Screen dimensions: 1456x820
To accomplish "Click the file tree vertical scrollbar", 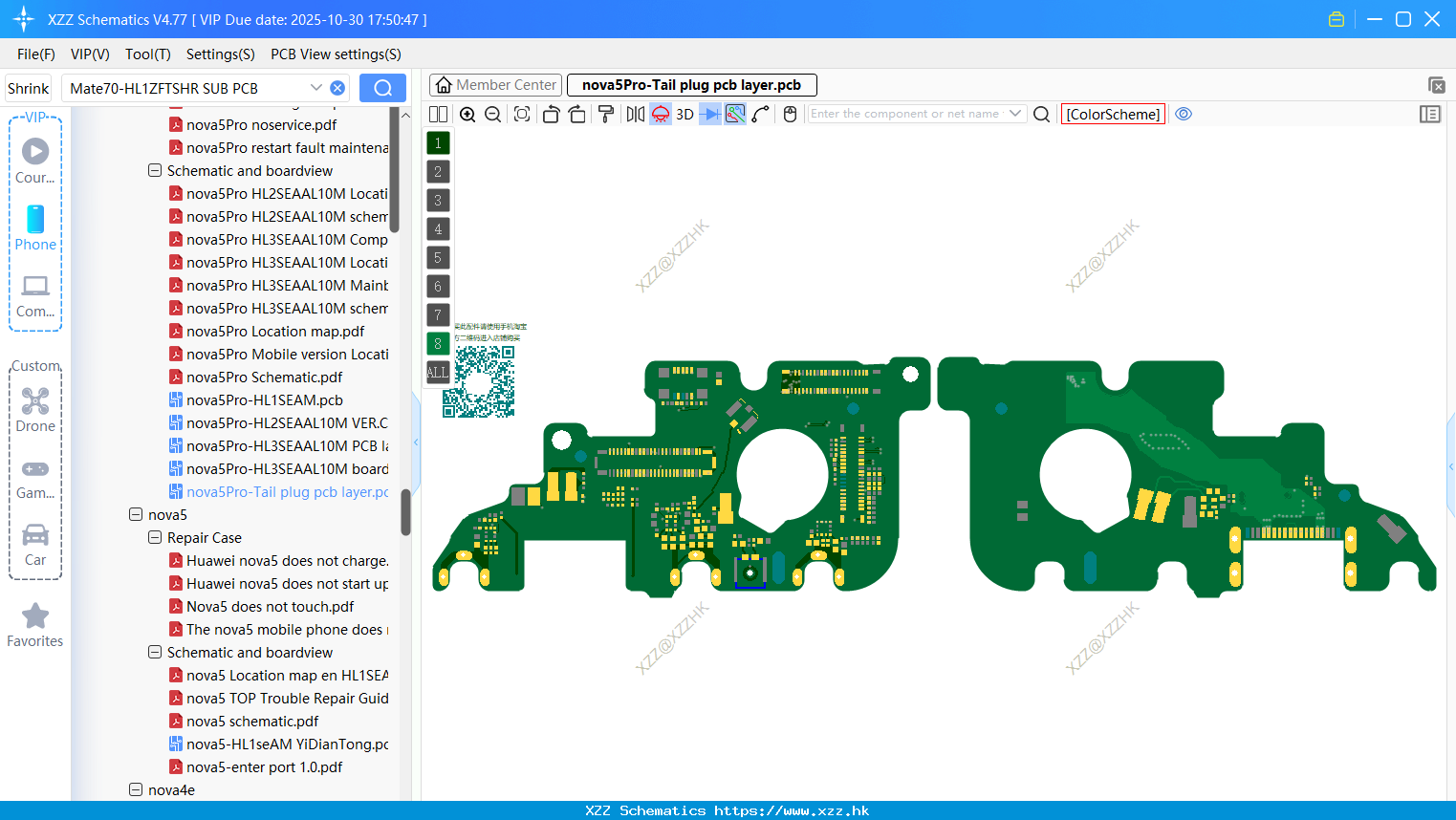I will click(x=405, y=512).
